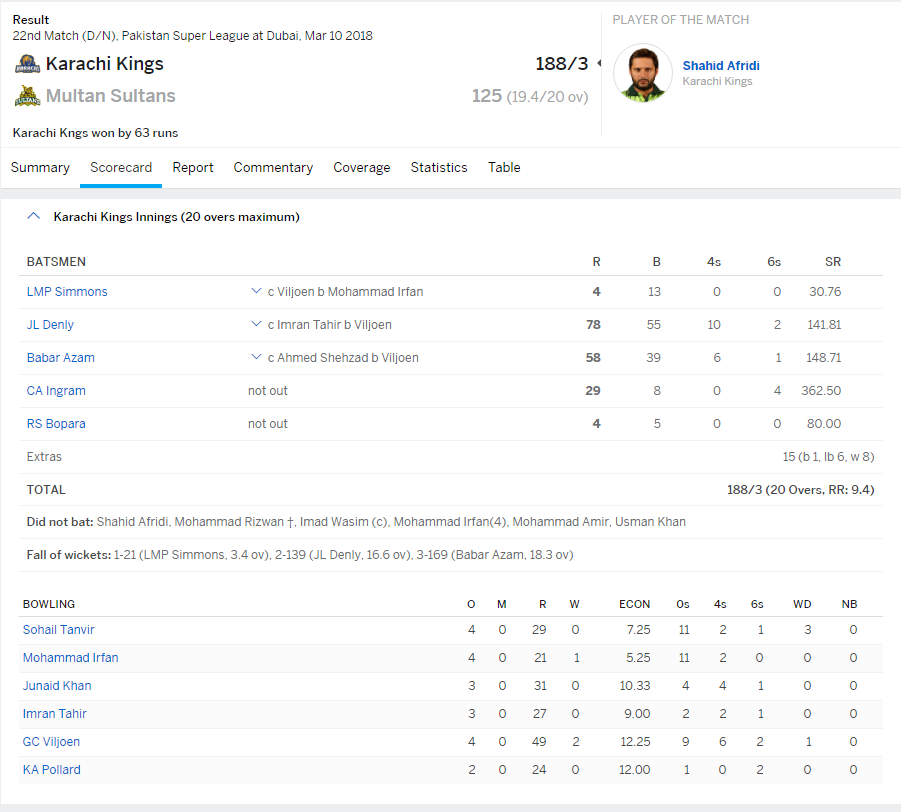Screen dimensions: 901x812
Task: Switch to the Summary tab
Action: [40, 168]
